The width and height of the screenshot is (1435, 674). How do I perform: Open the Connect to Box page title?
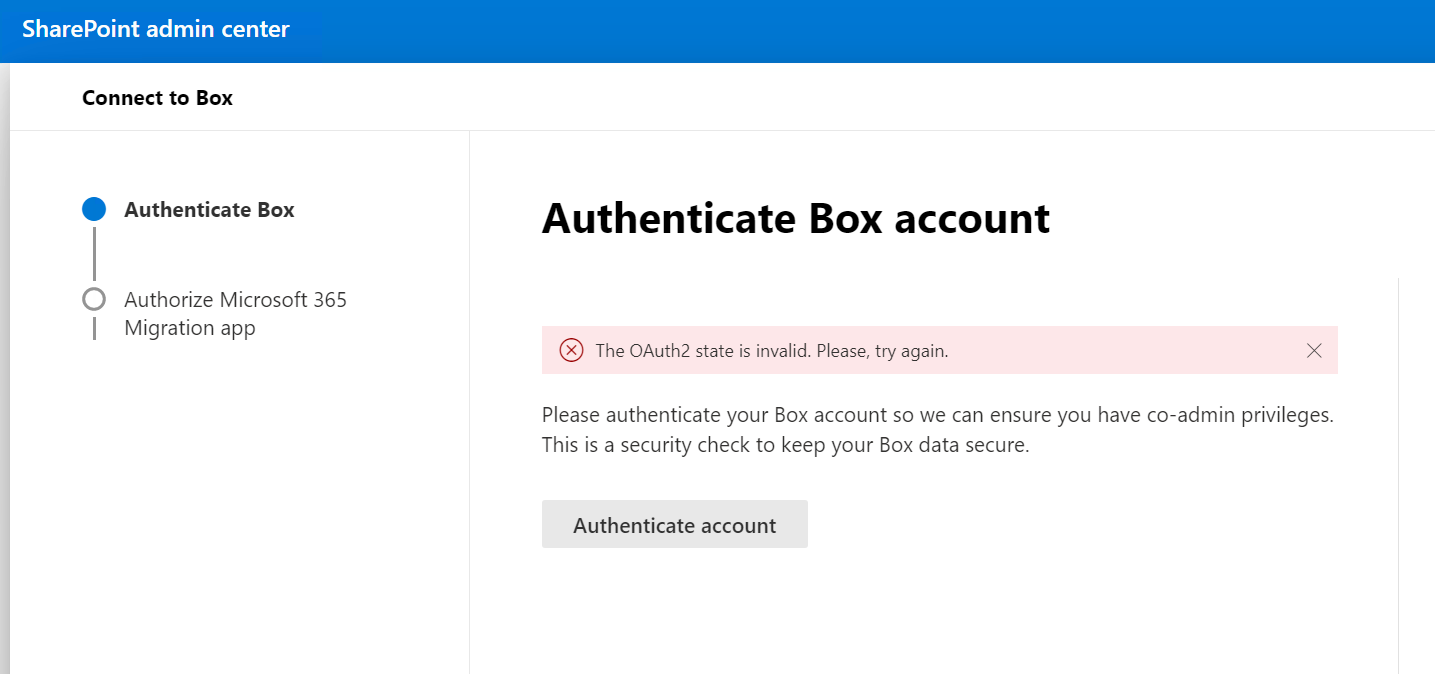click(157, 97)
